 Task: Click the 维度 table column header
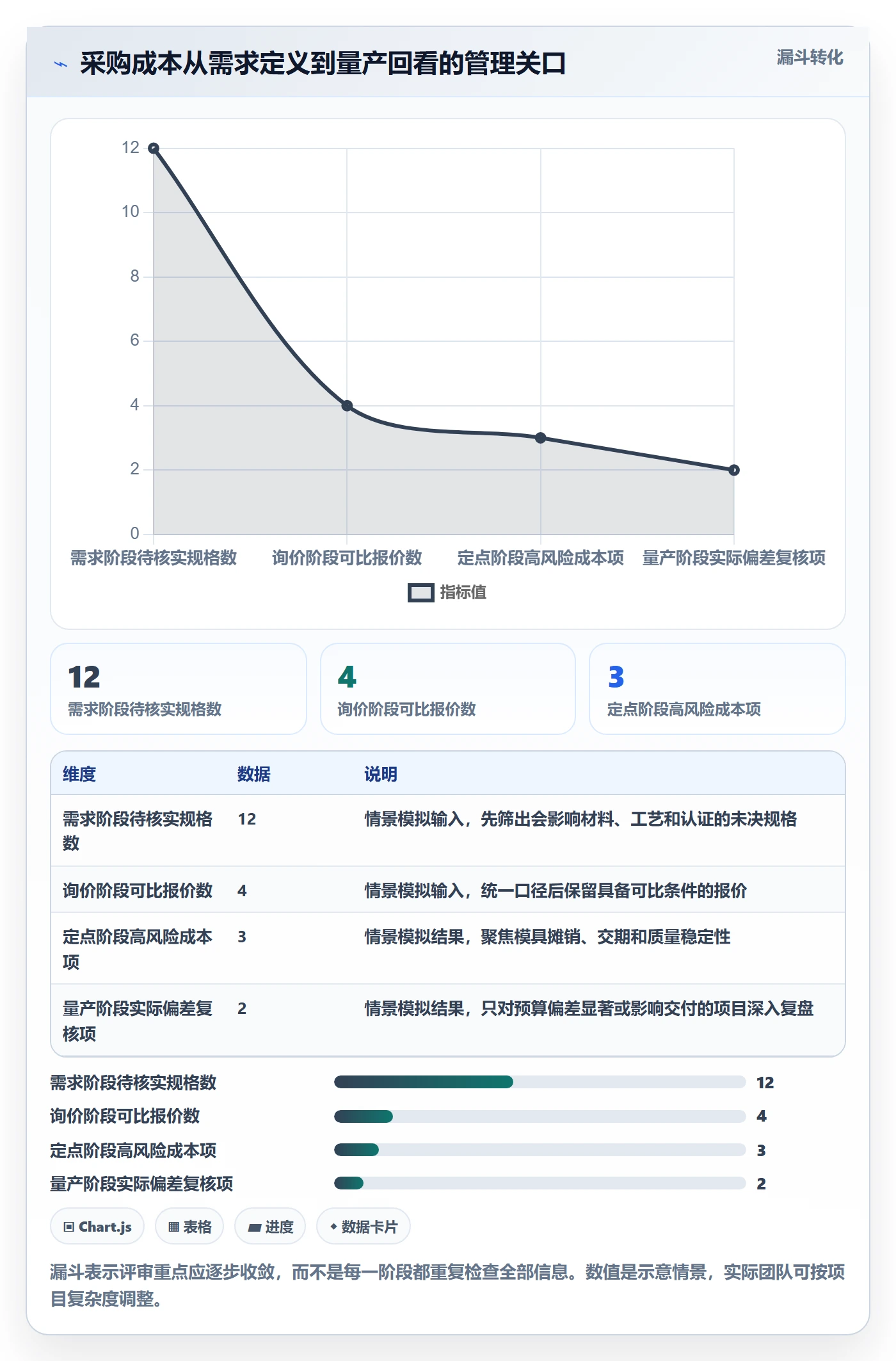click(x=79, y=775)
